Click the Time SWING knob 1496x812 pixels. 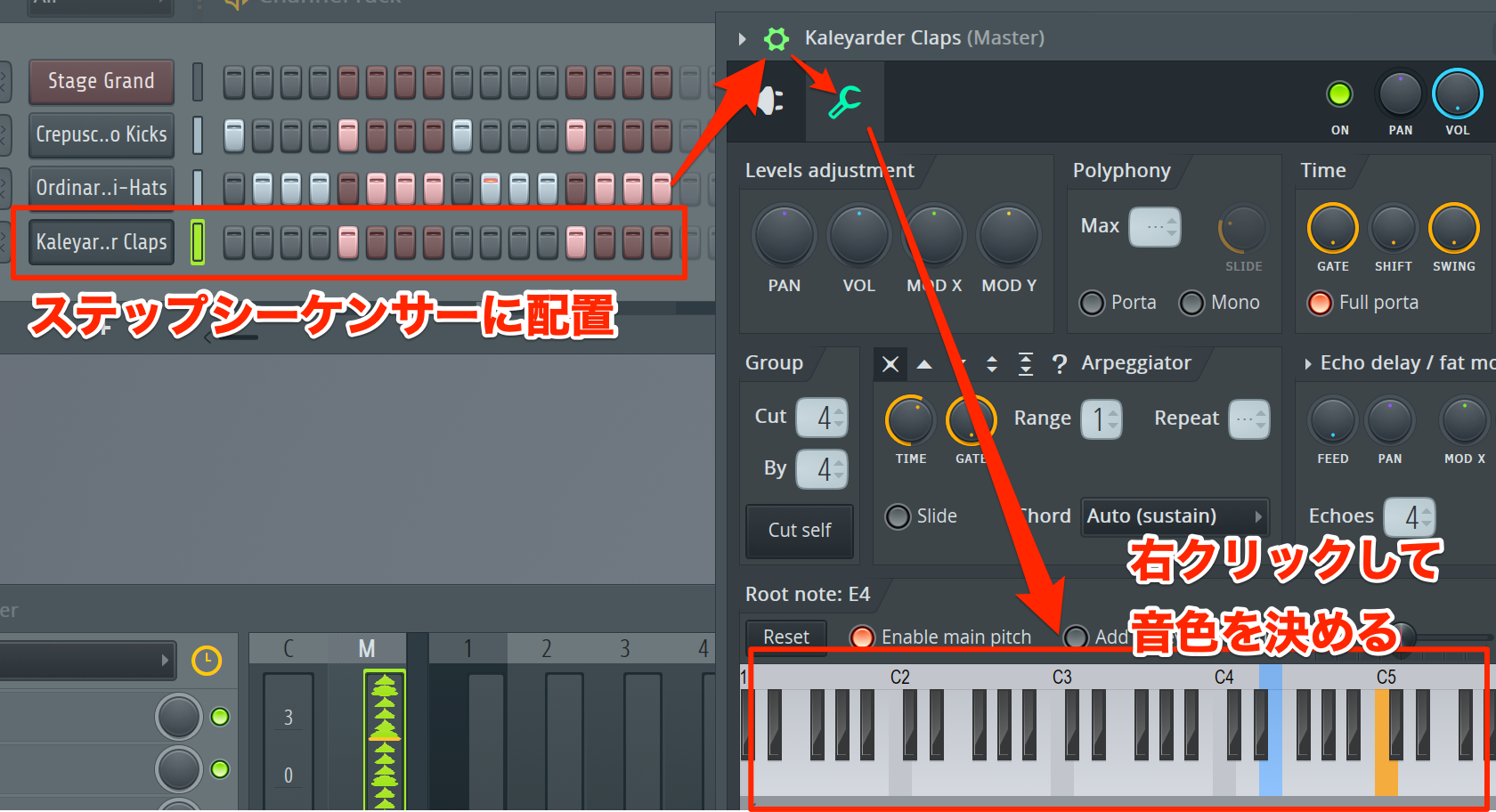click(x=1453, y=229)
